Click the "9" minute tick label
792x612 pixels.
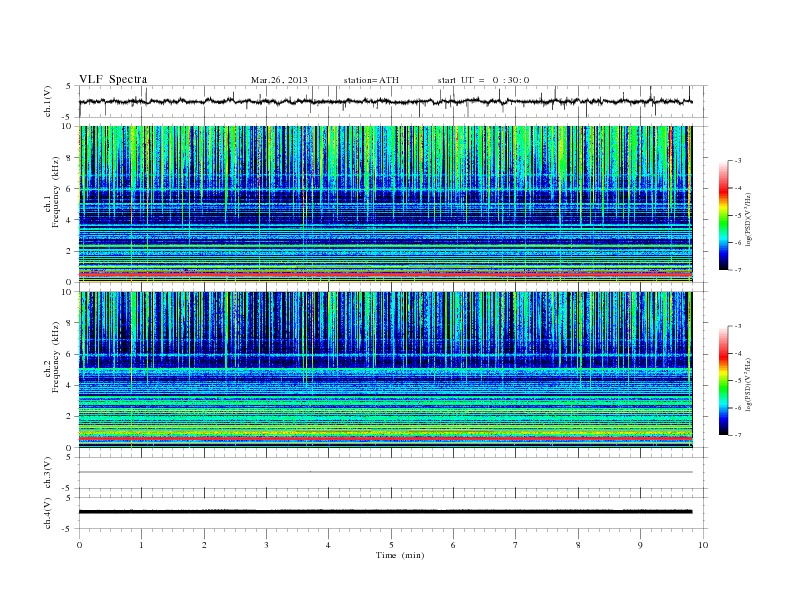click(640, 545)
